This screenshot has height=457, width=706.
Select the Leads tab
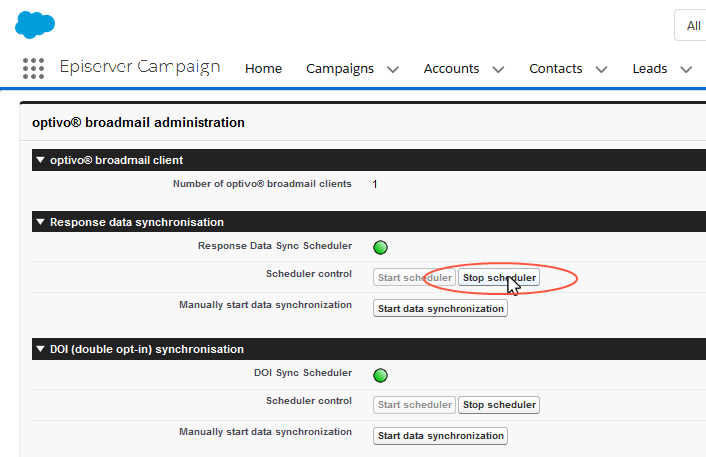[650, 69]
